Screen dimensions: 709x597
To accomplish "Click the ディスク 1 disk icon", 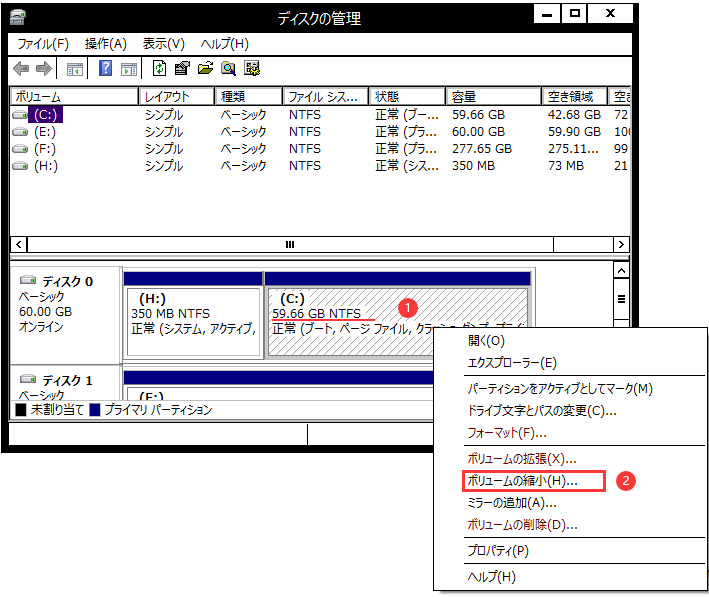I will pos(28,379).
